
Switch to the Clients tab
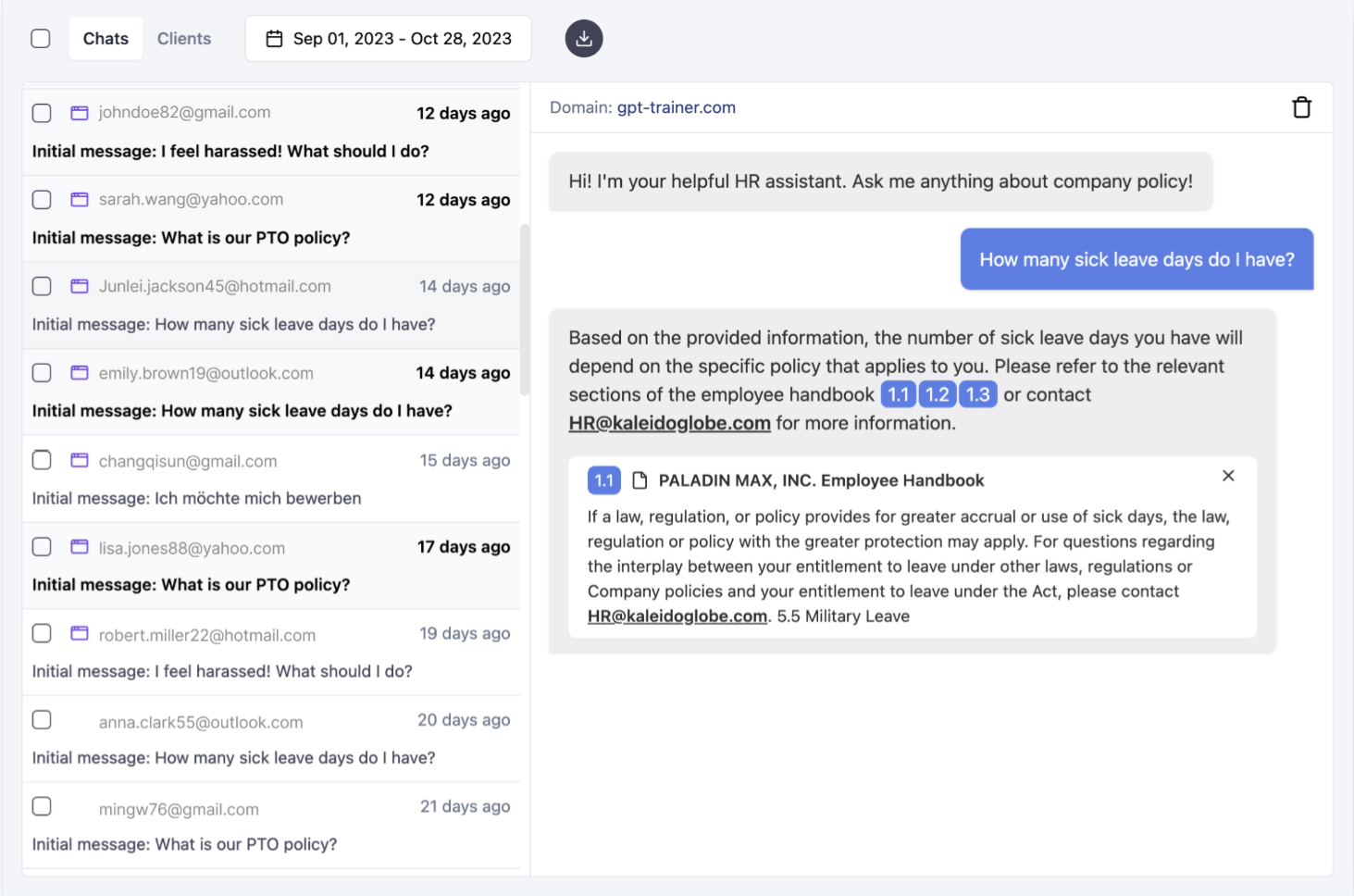(184, 39)
